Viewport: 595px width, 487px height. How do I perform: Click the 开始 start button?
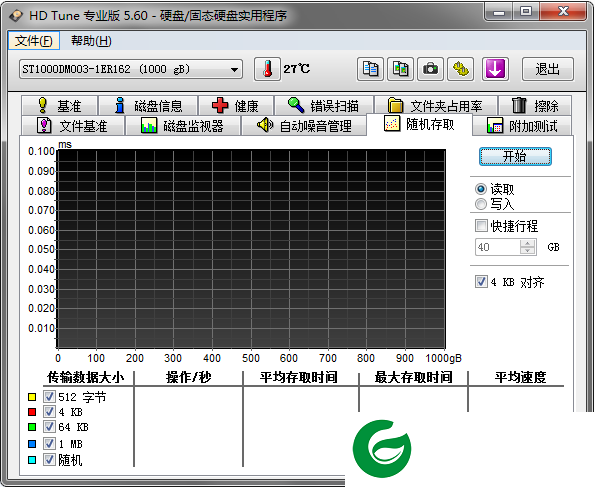(515, 156)
